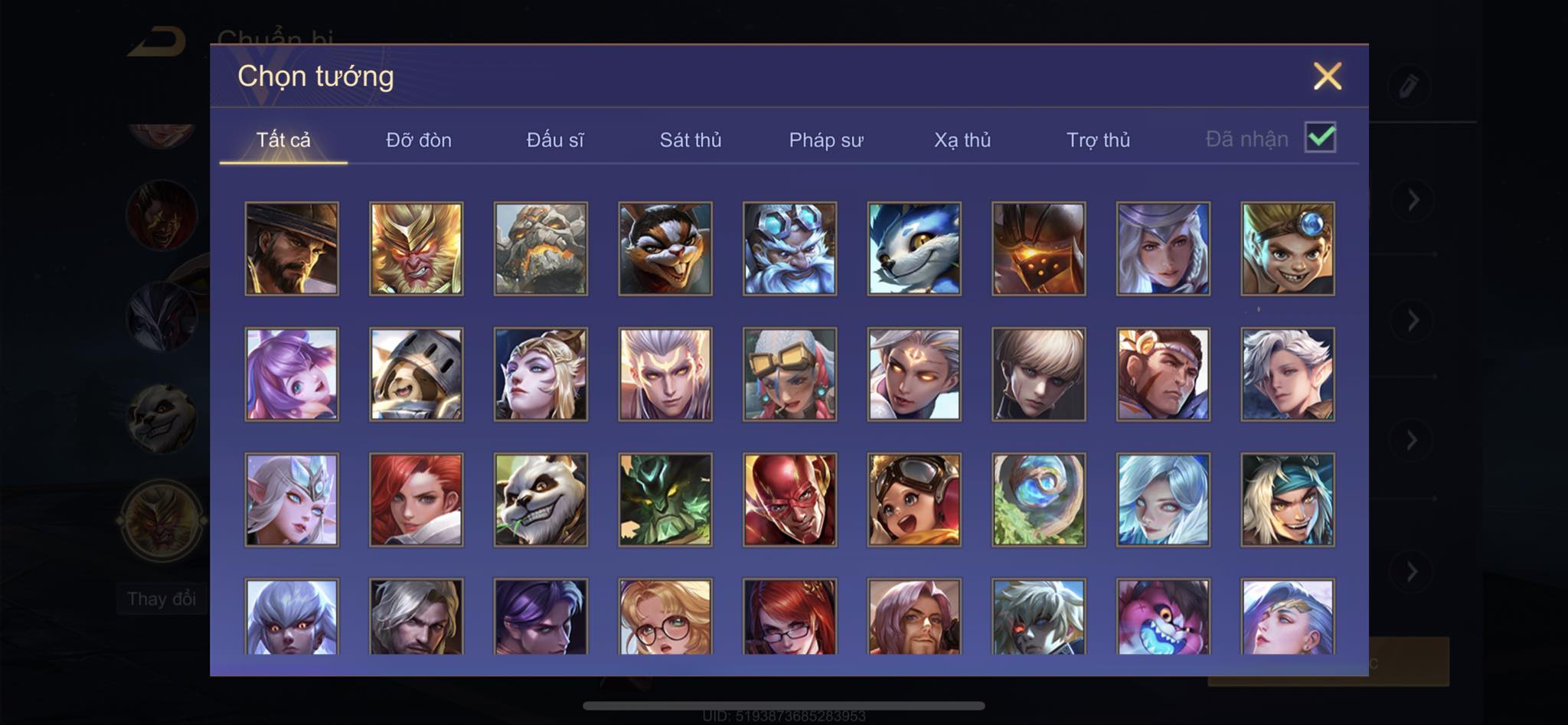Close the Chọn tướng dialog
The image size is (1568, 725).
coord(1328,76)
